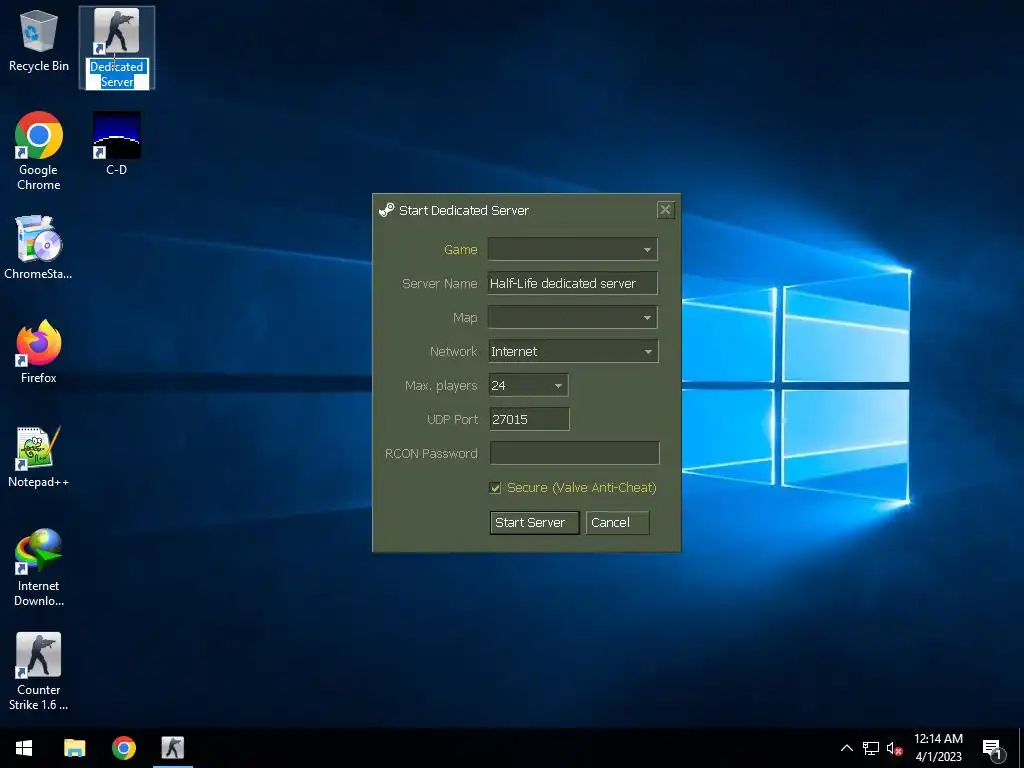The image size is (1024, 768).
Task: Launch Chrome from the taskbar
Action: tap(123, 748)
